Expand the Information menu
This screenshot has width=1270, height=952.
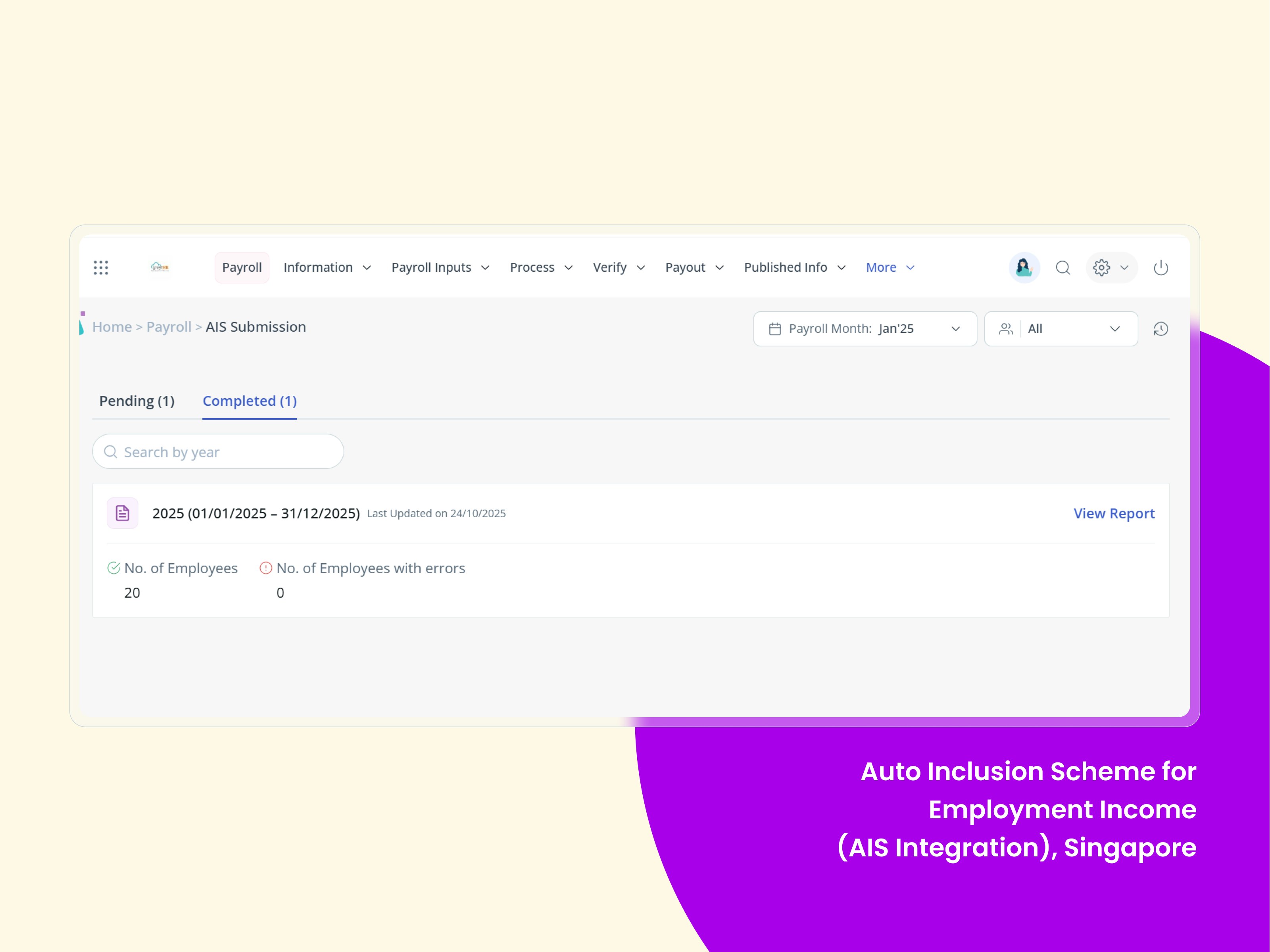pyautogui.click(x=327, y=268)
